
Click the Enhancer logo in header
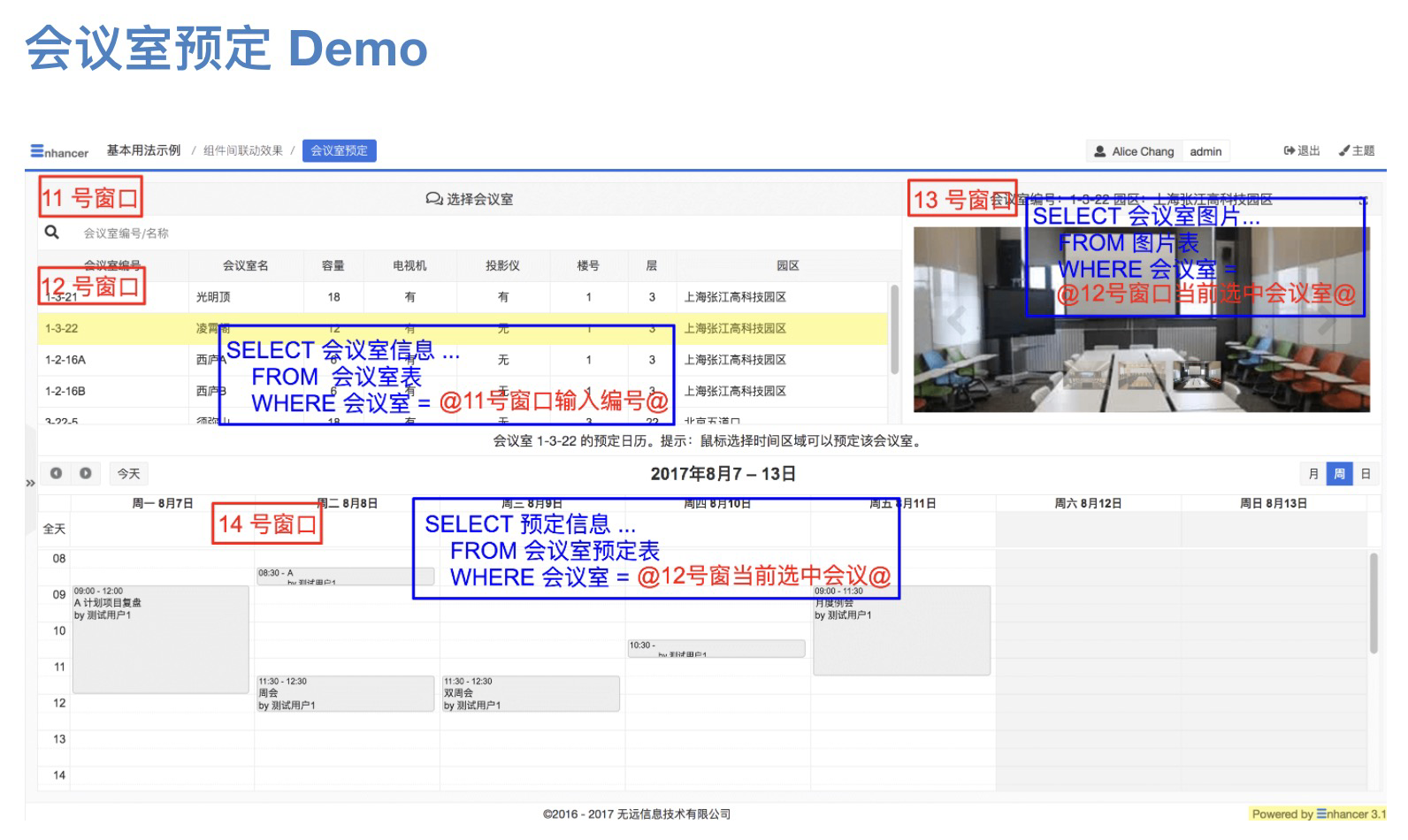click(x=59, y=151)
